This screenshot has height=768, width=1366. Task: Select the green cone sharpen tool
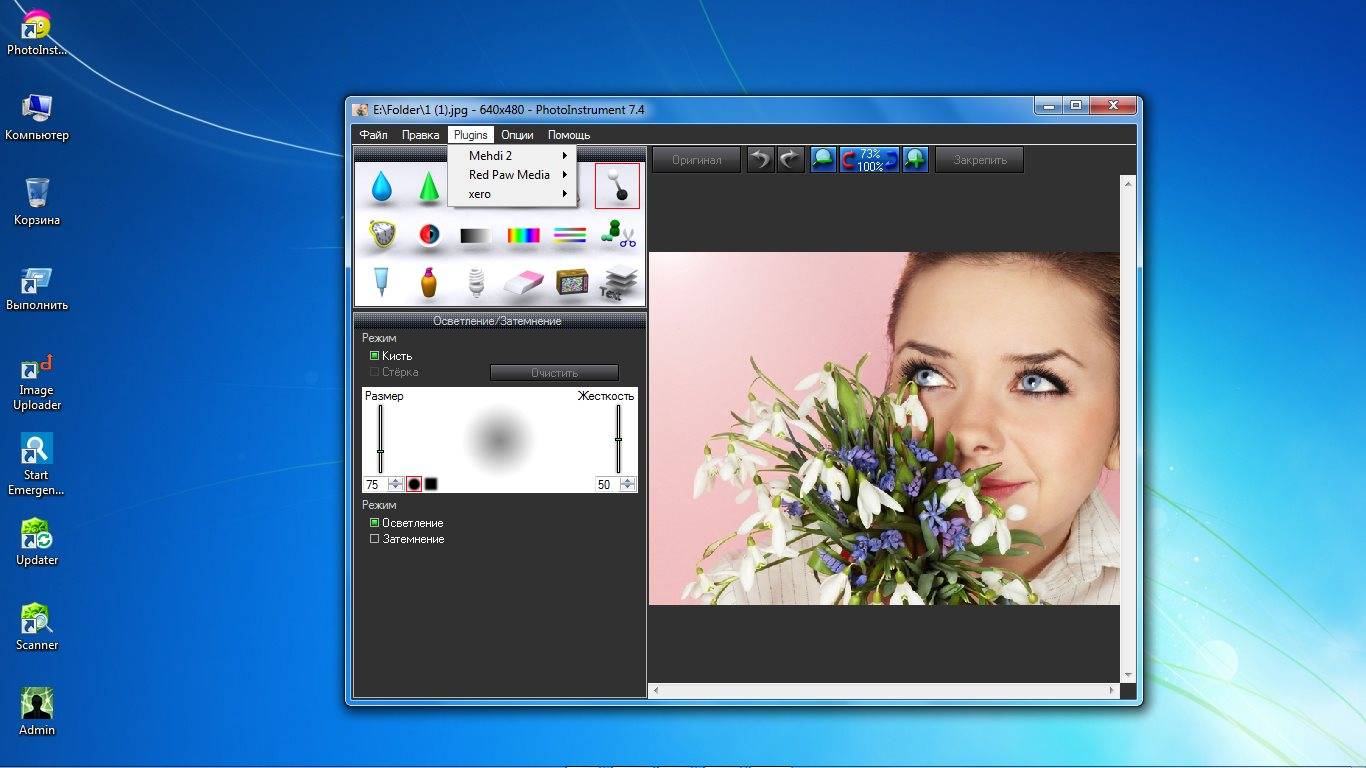pyautogui.click(x=428, y=186)
